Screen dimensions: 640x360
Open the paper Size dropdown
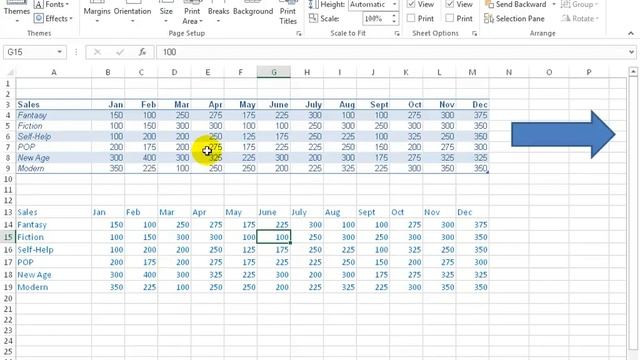click(x=166, y=12)
